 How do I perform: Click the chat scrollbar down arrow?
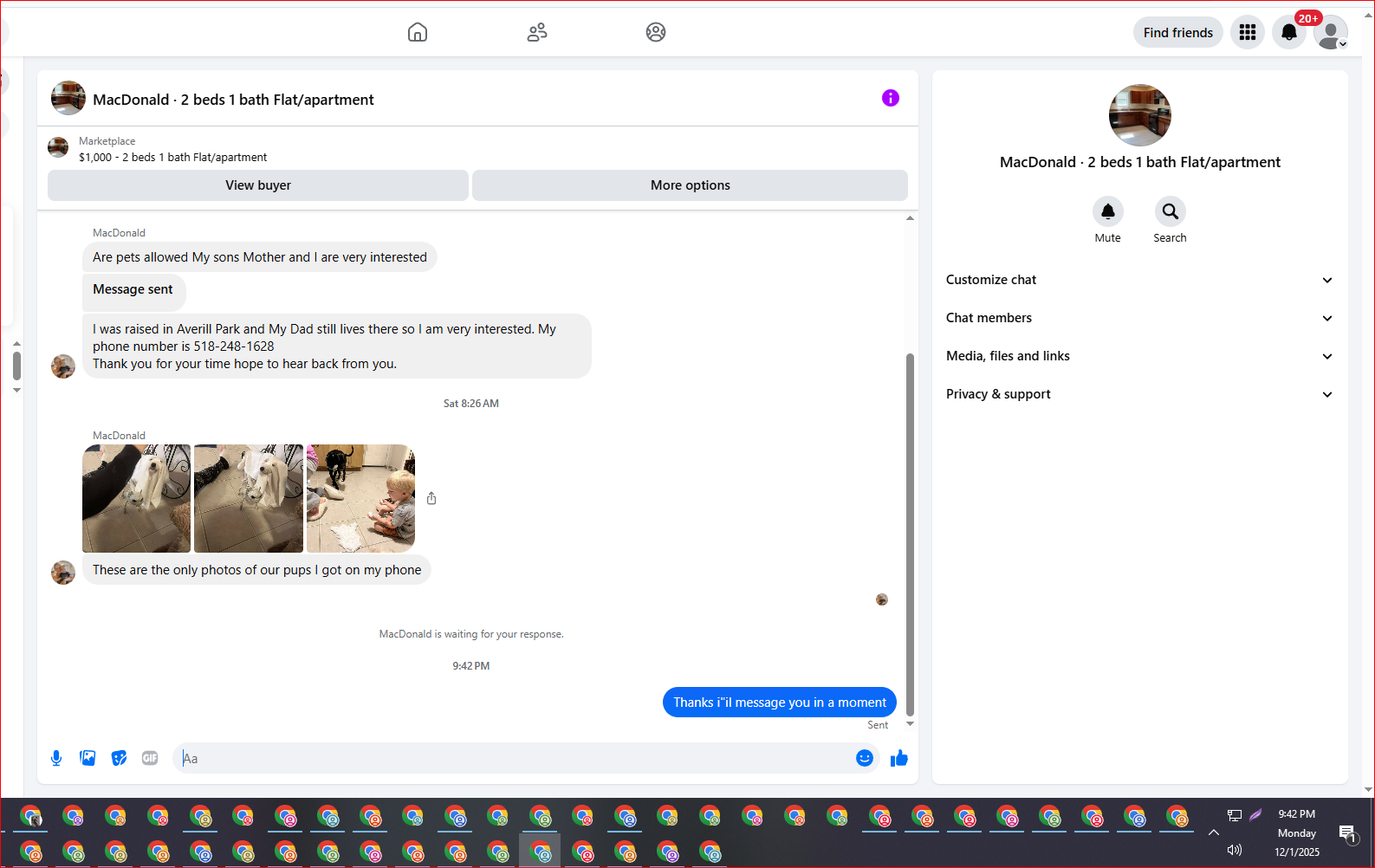point(910,724)
